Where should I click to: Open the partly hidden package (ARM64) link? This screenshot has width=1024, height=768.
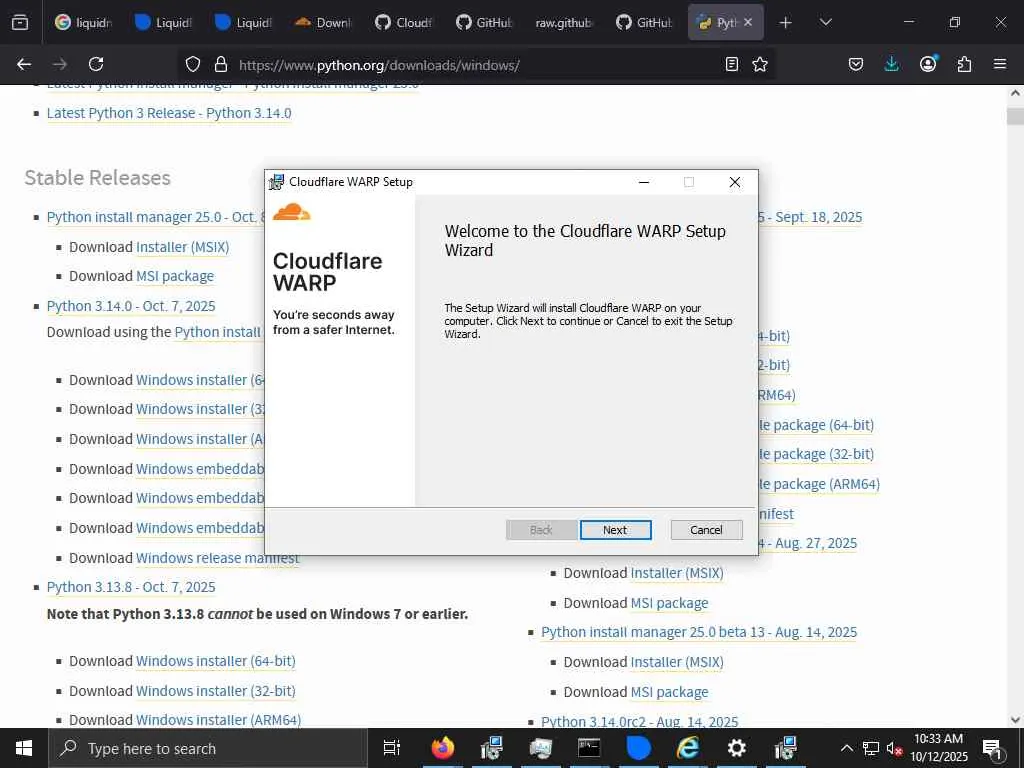(x=820, y=484)
